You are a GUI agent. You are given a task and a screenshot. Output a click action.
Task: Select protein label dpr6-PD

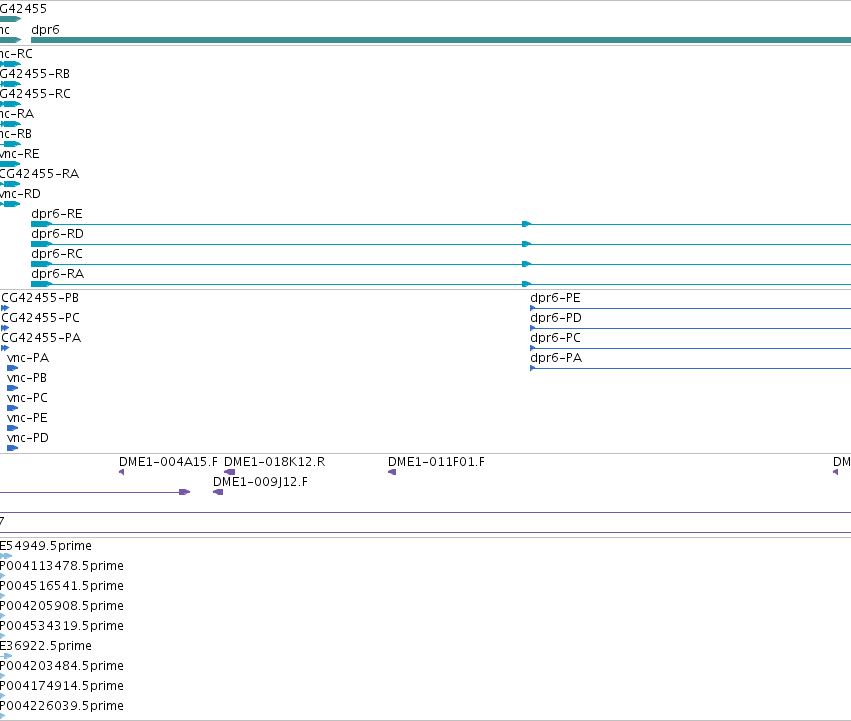click(556, 318)
